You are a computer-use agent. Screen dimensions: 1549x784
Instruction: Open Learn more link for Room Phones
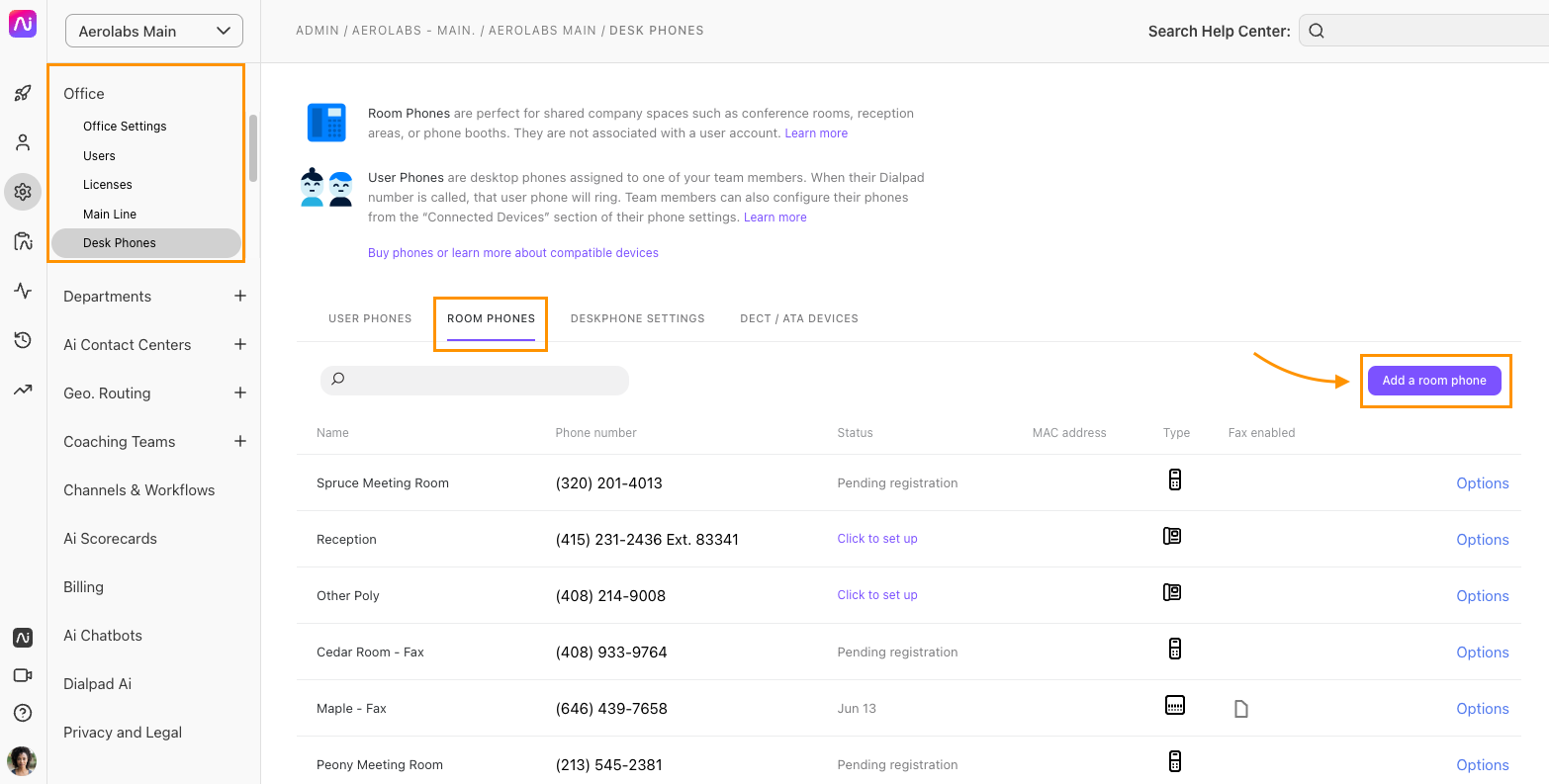coord(816,133)
